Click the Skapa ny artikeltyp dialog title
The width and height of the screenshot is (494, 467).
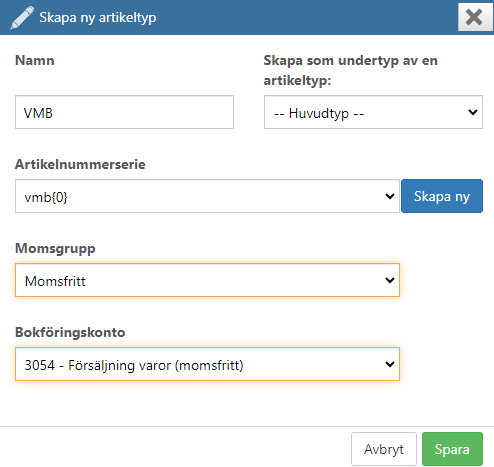coord(98,17)
